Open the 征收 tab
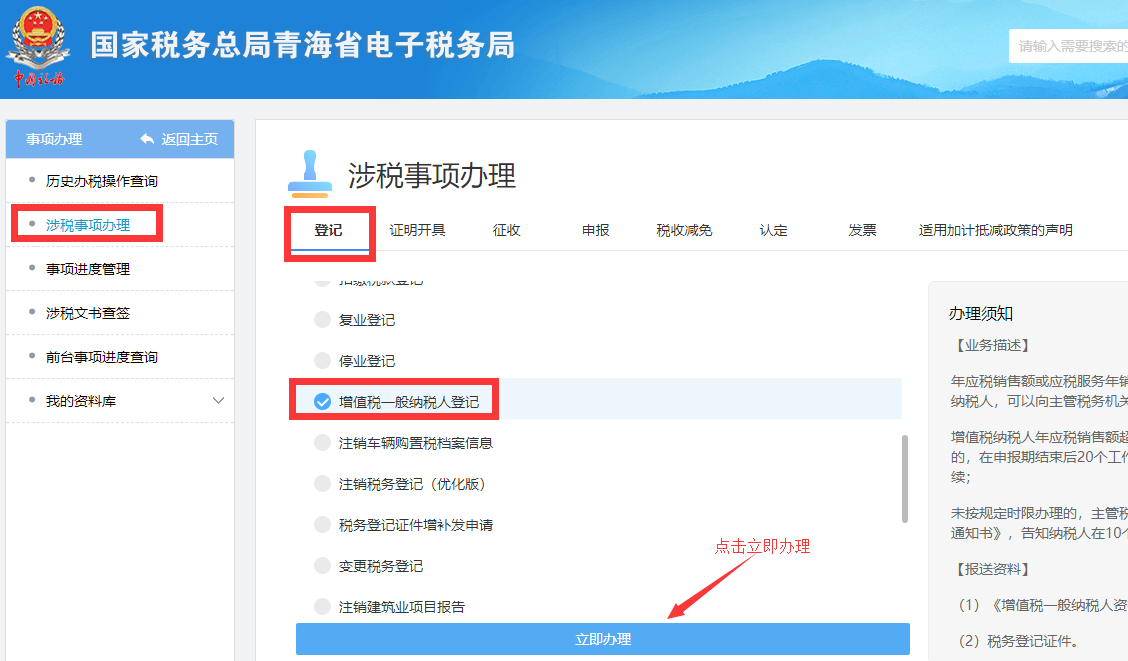This screenshot has height=661, width=1128. [506, 229]
